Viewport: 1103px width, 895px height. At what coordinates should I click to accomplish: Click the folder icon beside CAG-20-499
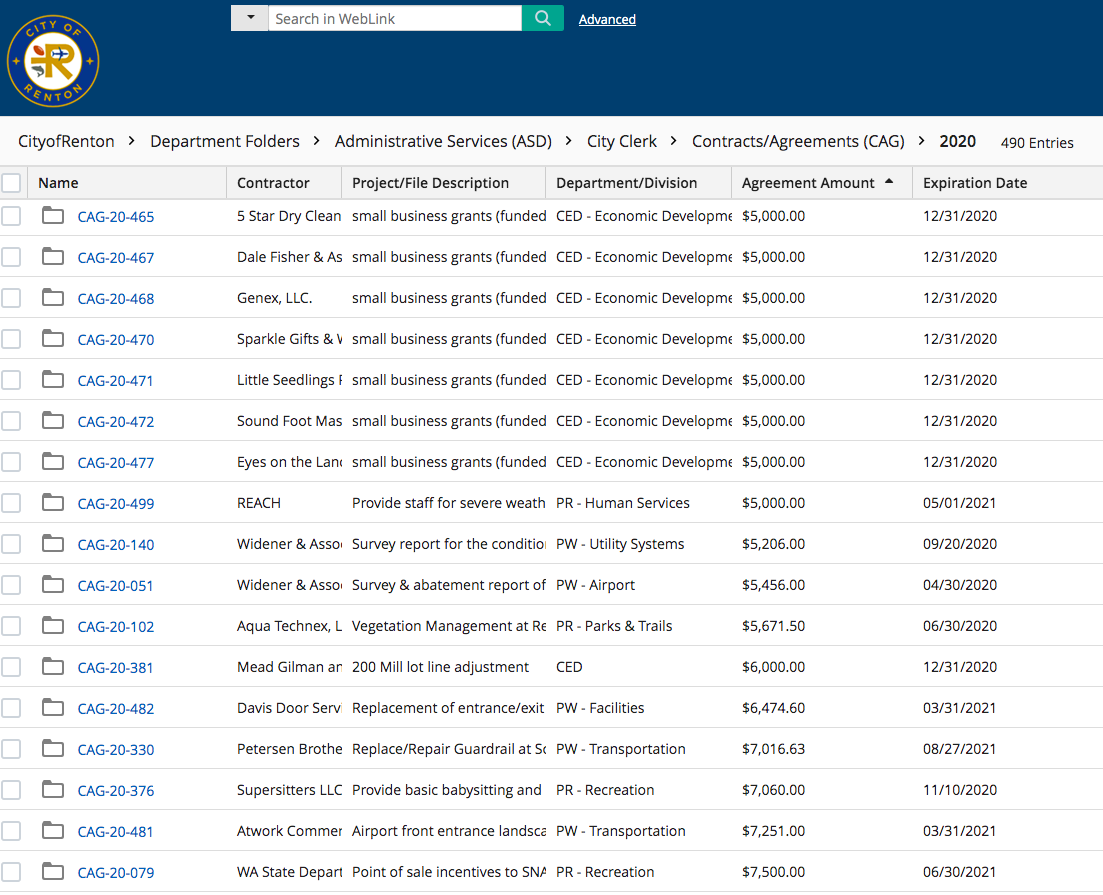(x=53, y=503)
